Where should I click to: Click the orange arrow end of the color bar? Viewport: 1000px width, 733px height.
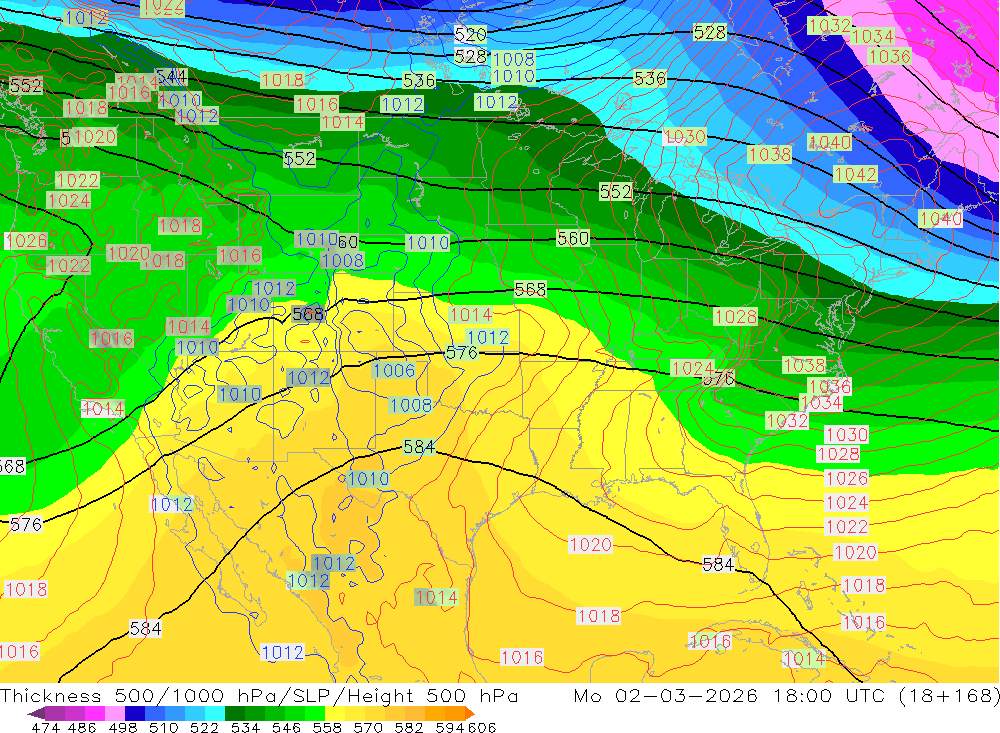(x=470, y=713)
